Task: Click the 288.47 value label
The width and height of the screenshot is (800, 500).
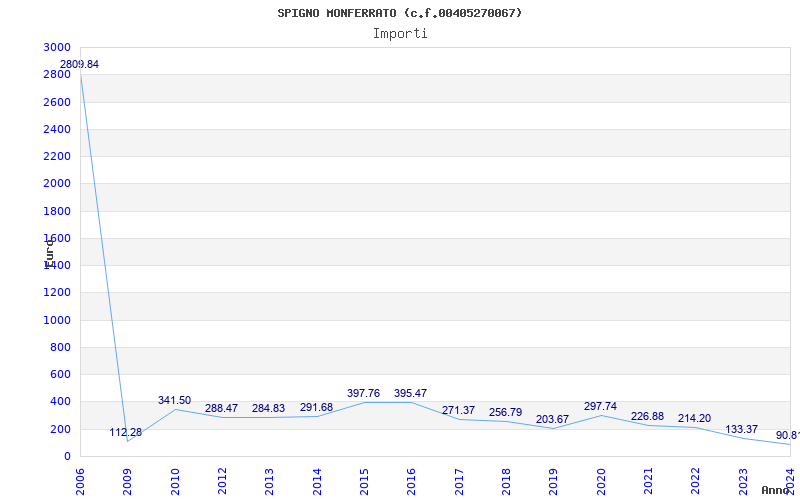Action: (x=221, y=409)
